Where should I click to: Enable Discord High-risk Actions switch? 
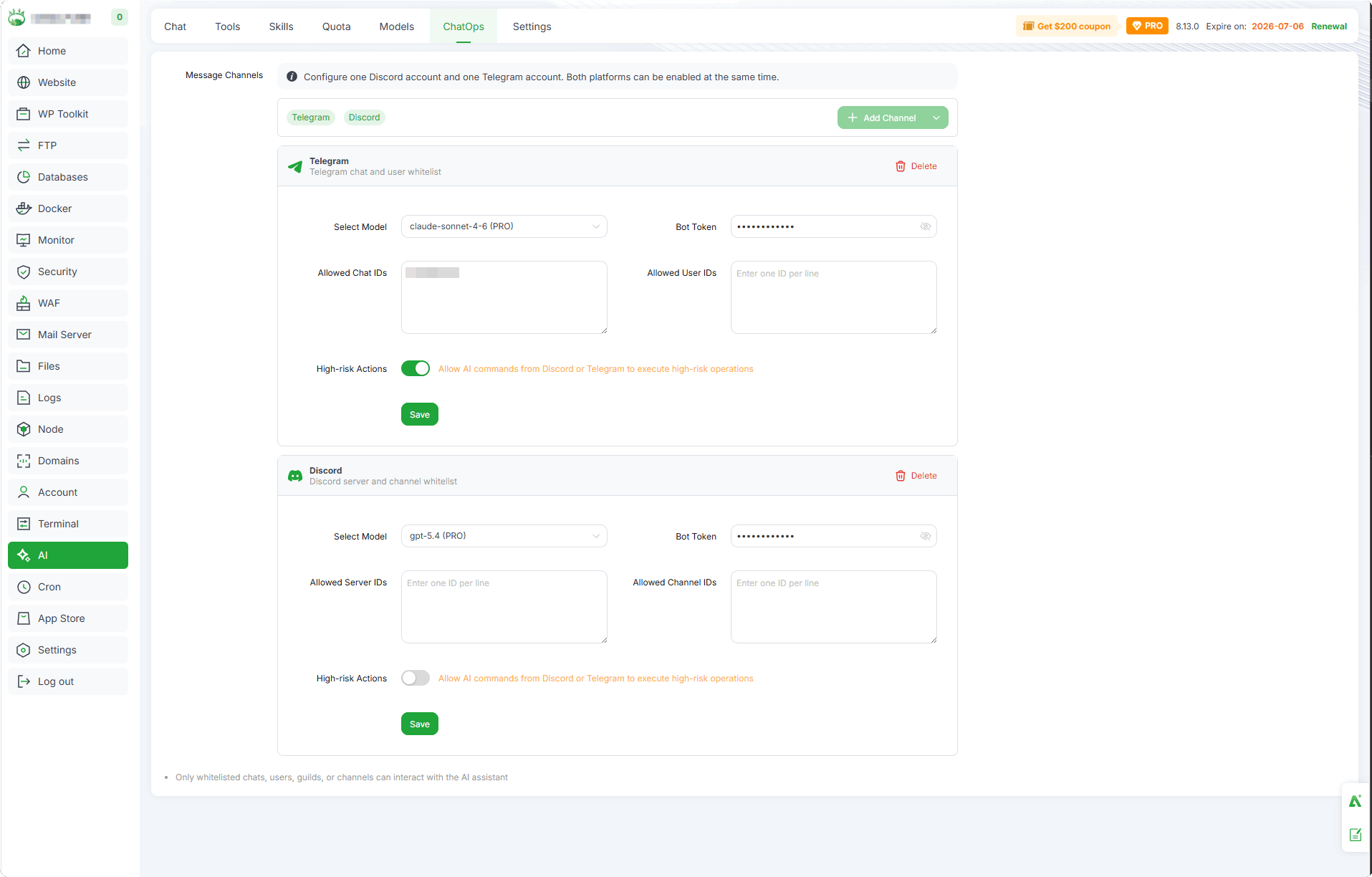[x=416, y=678]
